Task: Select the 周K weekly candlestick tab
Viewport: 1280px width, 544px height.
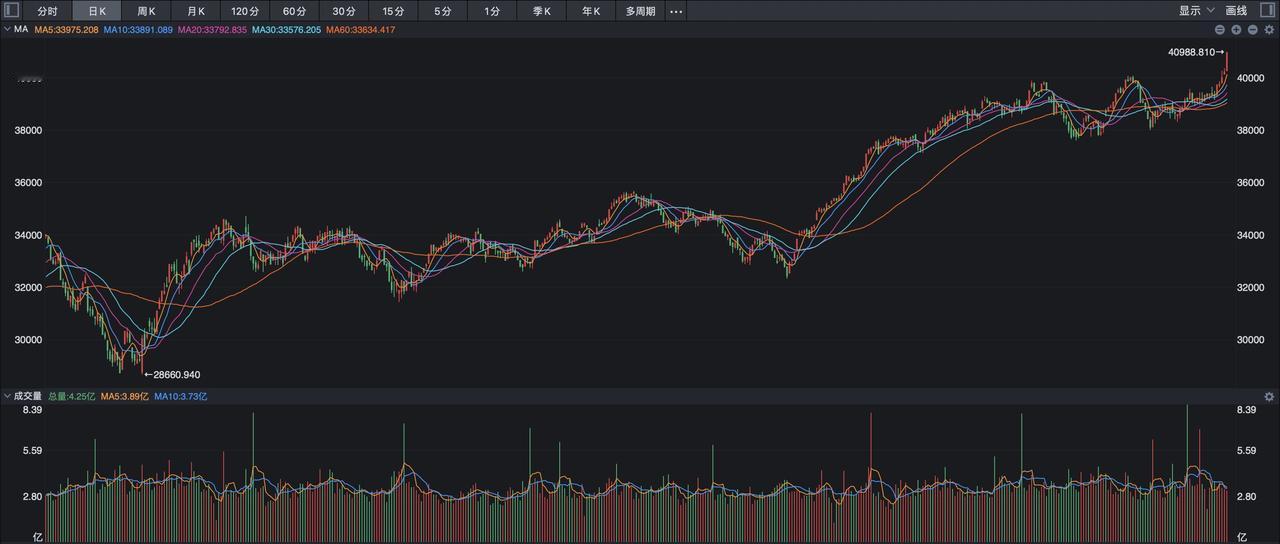Action: point(147,11)
